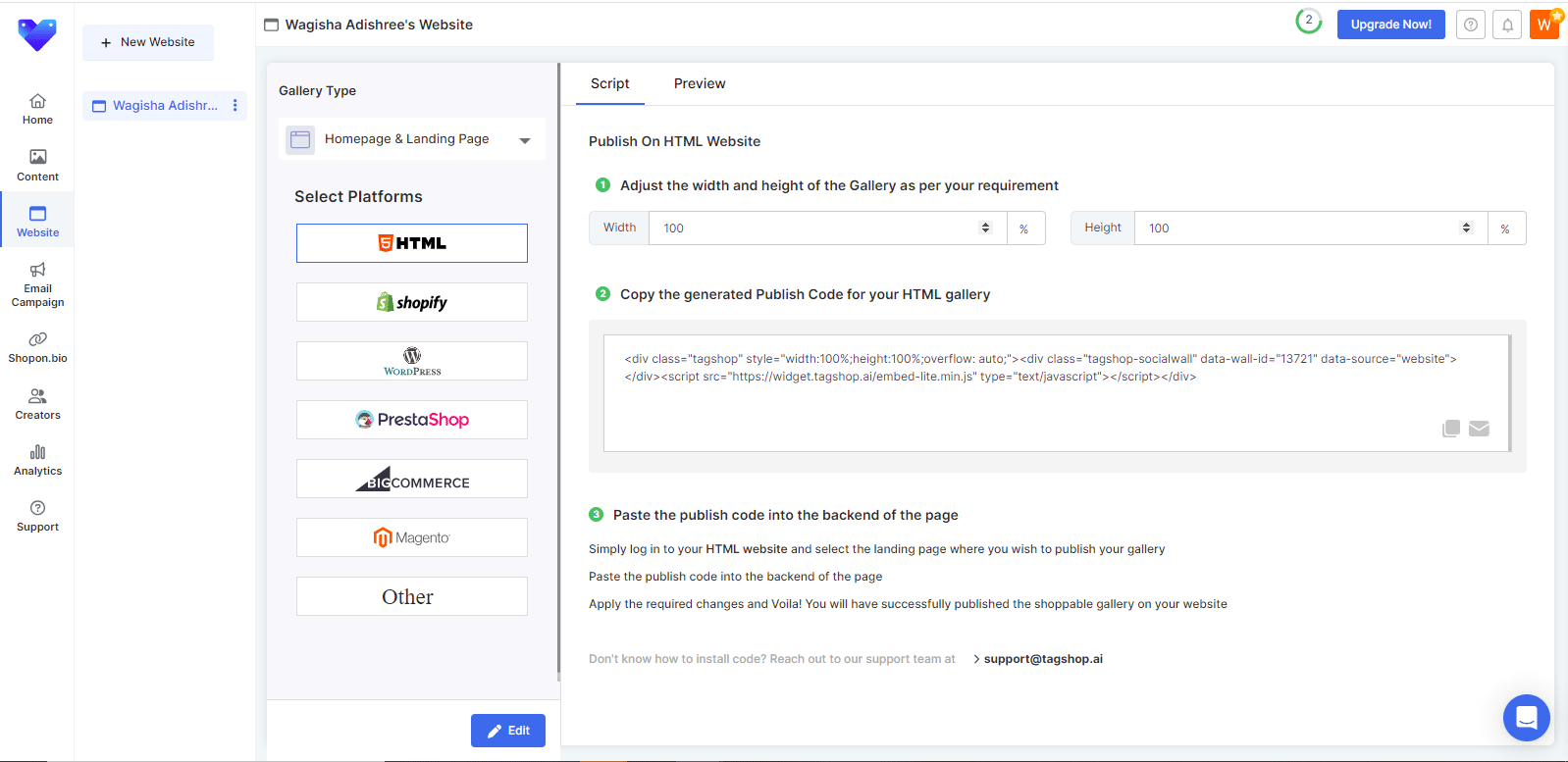Image resolution: width=1568 pixels, height=762 pixels.
Task: Email the publish code via envelope icon
Action: click(1479, 429)
